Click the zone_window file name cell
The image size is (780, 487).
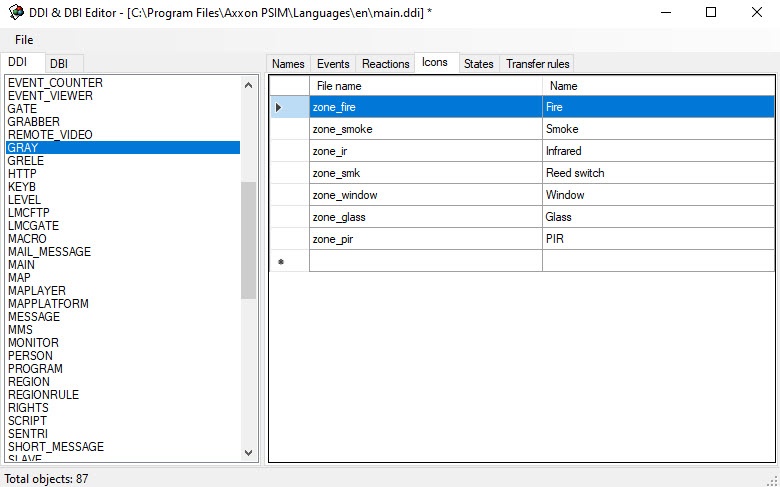tap(426, 195)
